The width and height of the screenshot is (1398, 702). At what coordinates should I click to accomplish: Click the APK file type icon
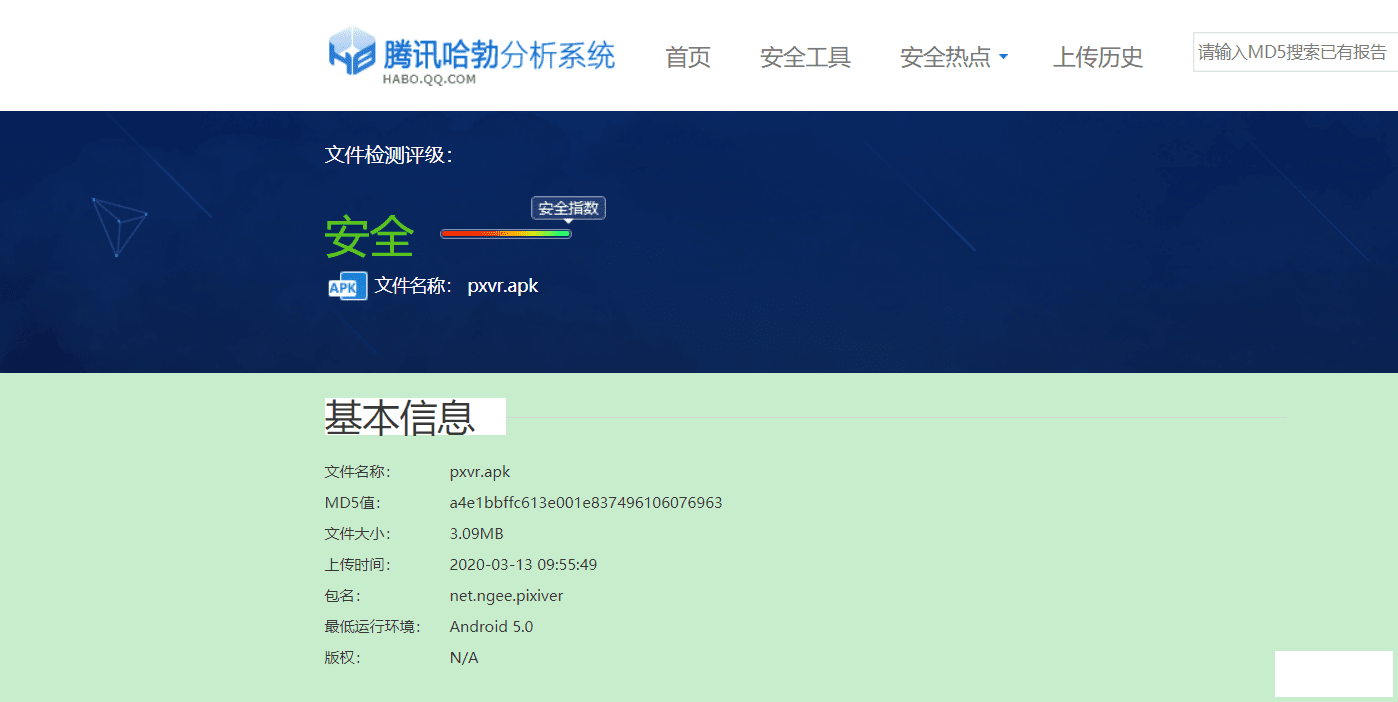pyautogui.click(x=347, y=286)
